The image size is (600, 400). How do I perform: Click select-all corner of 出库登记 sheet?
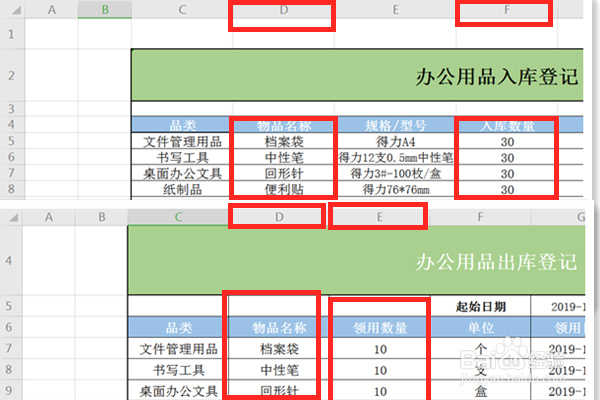[x=11, y=217]
